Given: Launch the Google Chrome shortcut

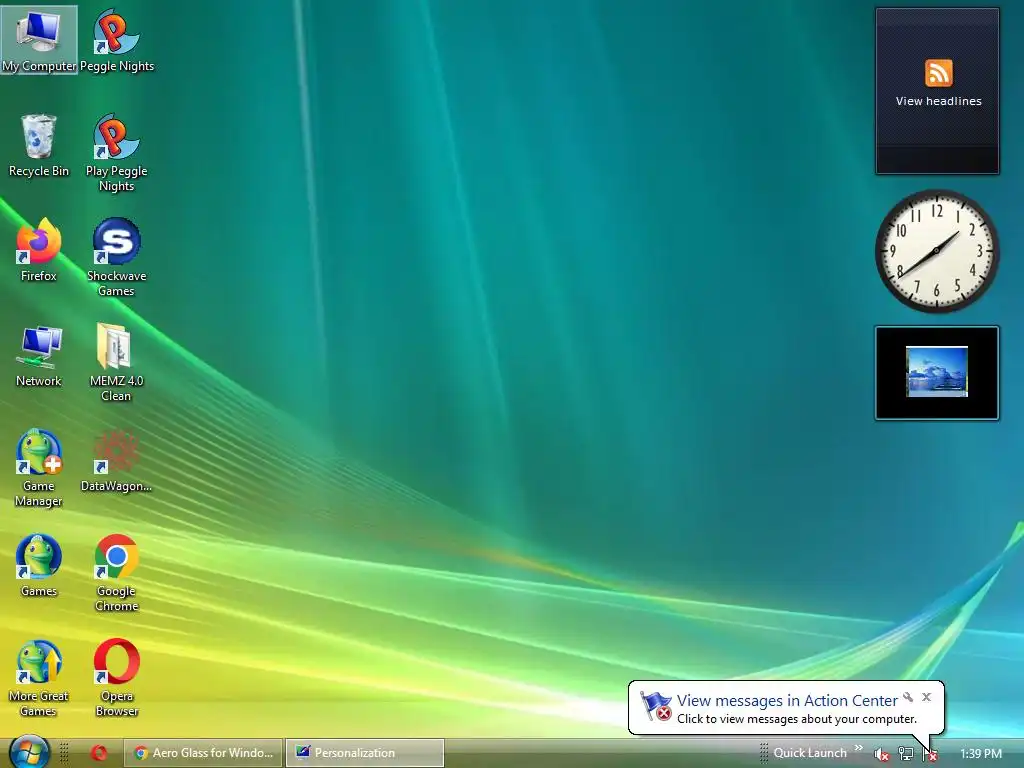Looking at the screenshot, I should coord(117,573).
